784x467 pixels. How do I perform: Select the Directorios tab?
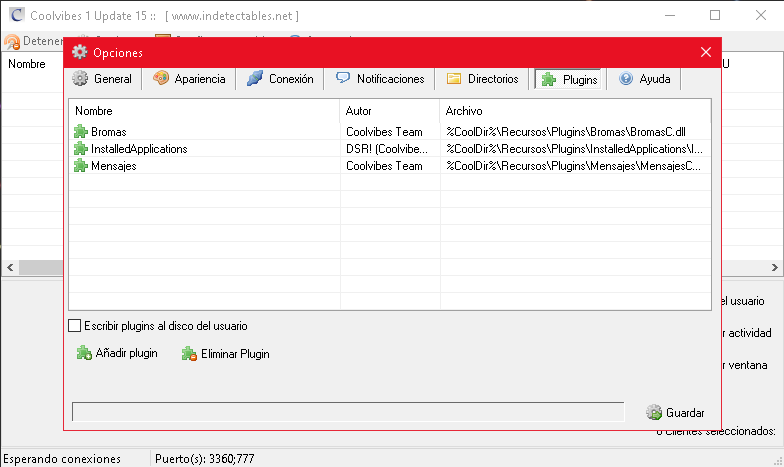click(482, 79)
